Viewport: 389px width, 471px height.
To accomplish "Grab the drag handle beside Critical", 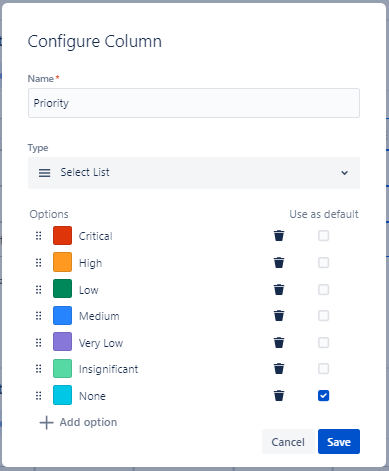I will point(39,236).
